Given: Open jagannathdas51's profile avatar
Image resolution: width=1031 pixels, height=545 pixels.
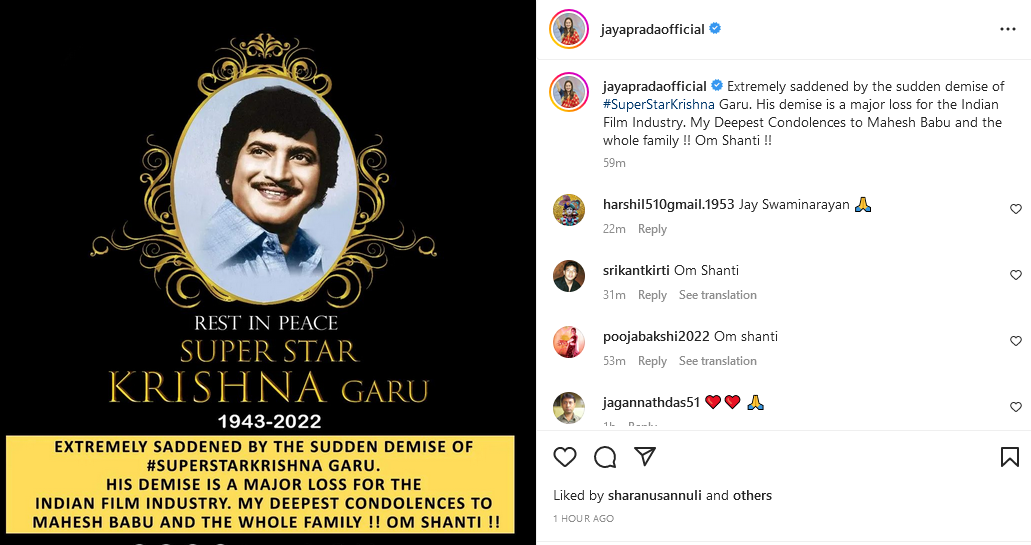Looking at the screenshot, I should pyautogui.click(x=569, y=408).
